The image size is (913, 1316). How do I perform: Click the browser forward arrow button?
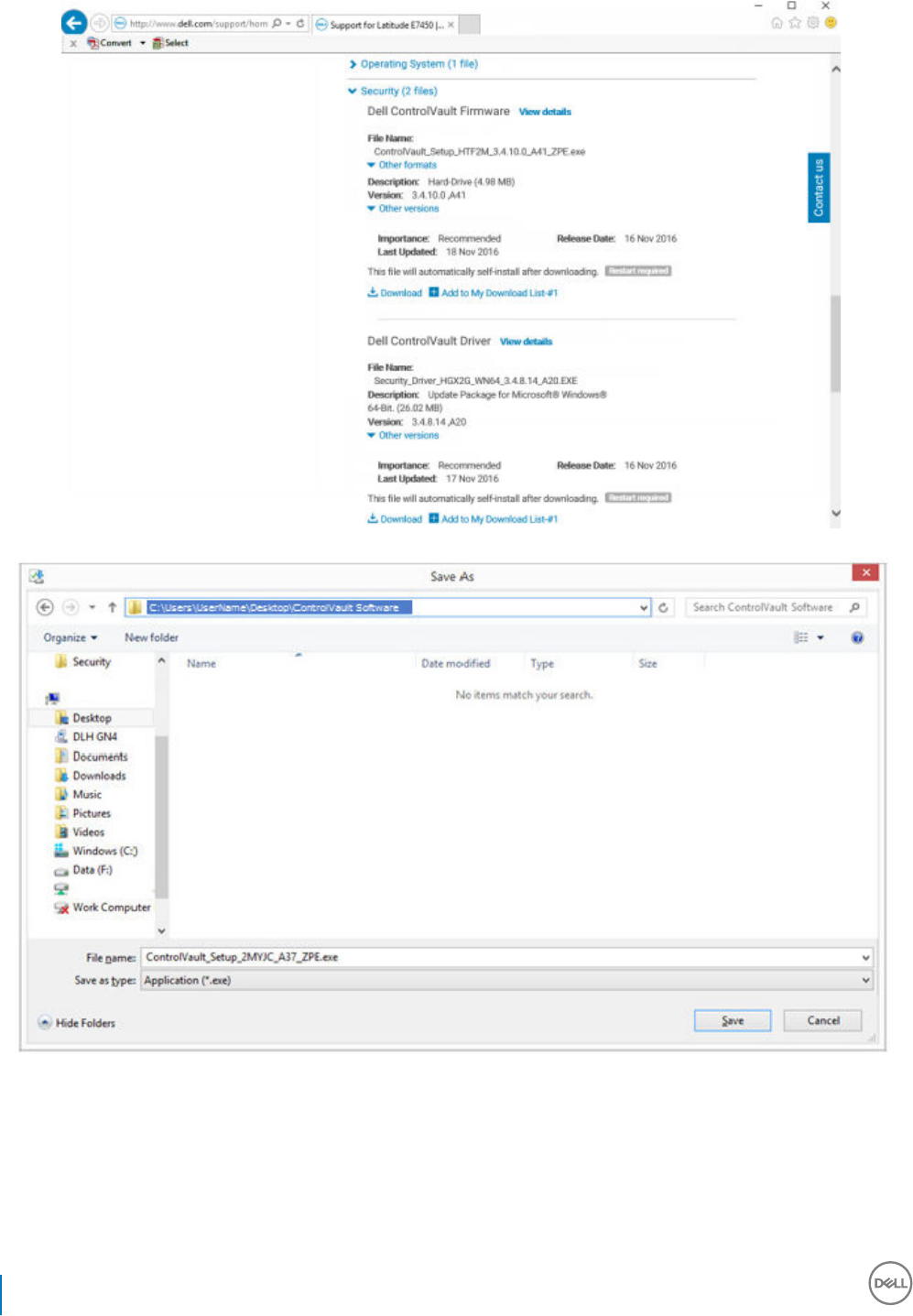(x=100, y=24)
